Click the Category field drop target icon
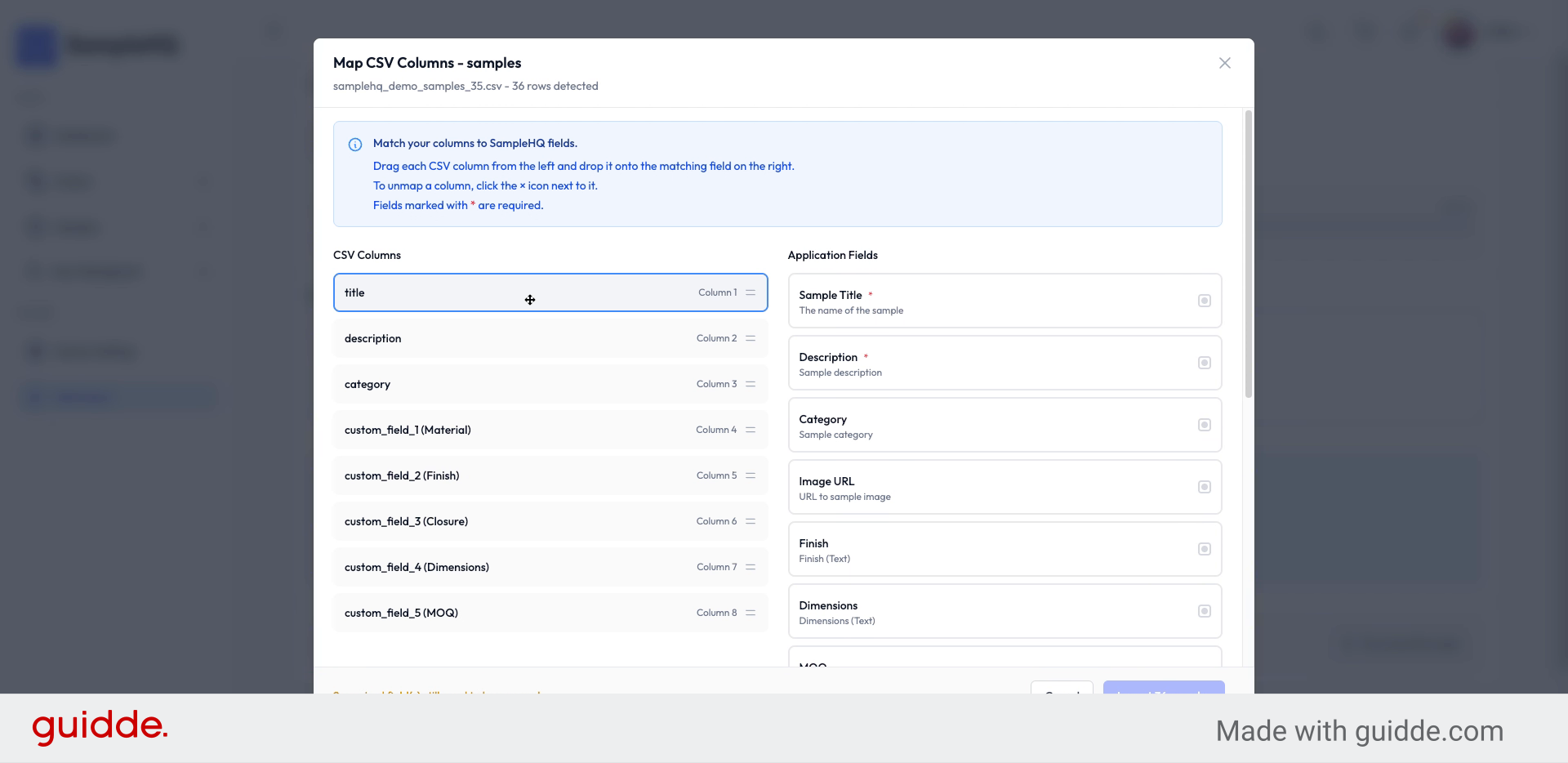This screenshot has width=1568, height=763. (1204, 425)
